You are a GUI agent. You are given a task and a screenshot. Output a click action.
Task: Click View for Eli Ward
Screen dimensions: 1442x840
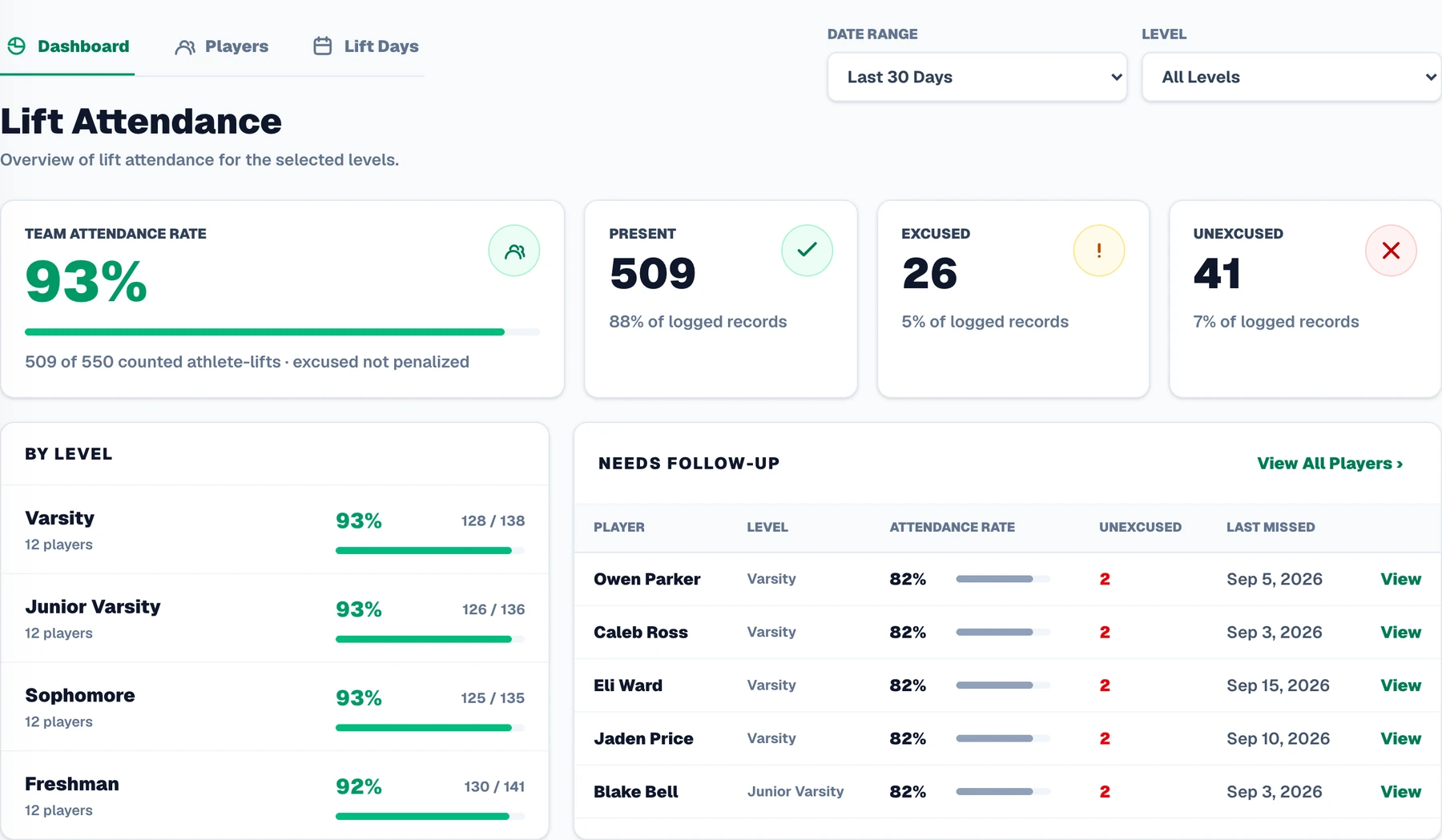click(1400, 685)
